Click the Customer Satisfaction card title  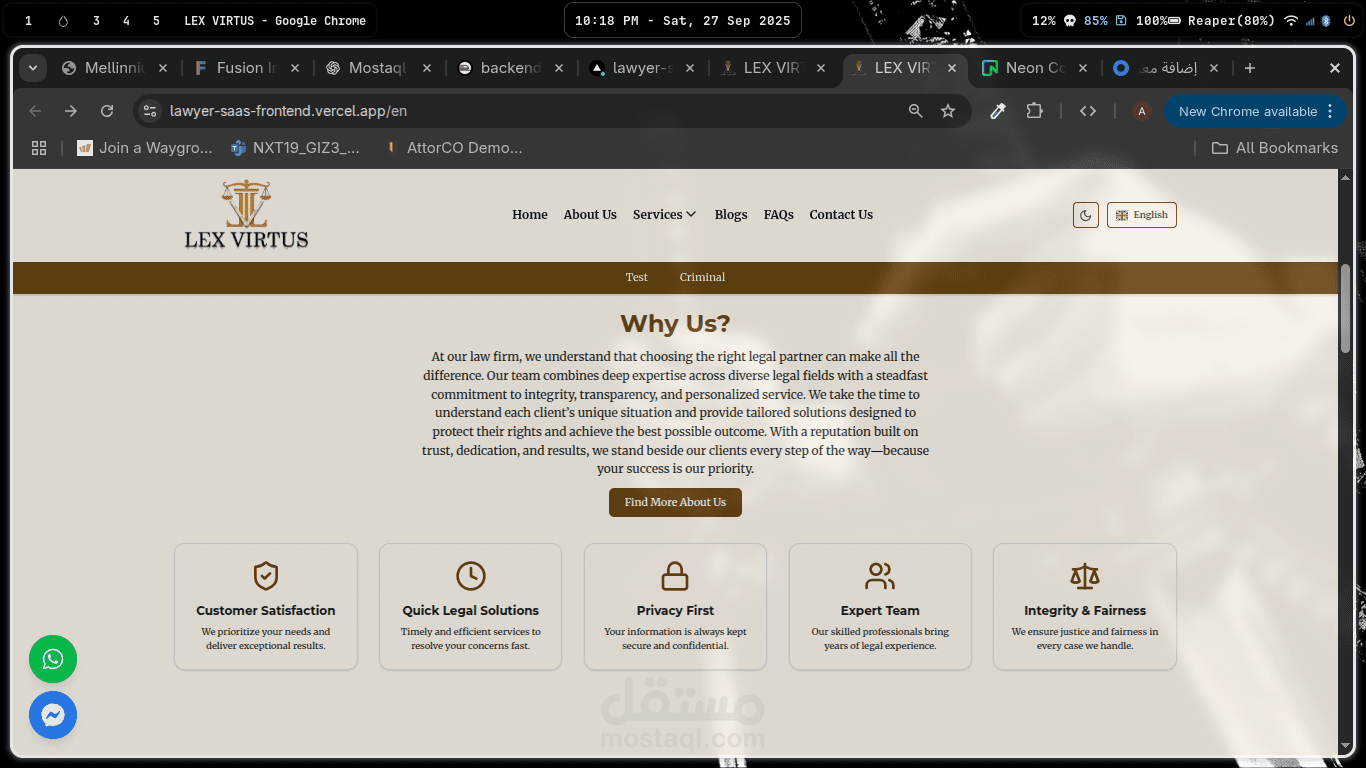click(x=266, y=610)
